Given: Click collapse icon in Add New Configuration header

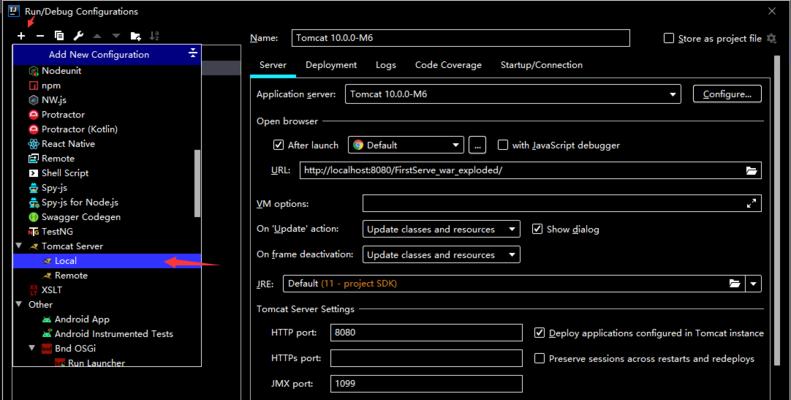Looking at the screenshot, I should 193,53.
